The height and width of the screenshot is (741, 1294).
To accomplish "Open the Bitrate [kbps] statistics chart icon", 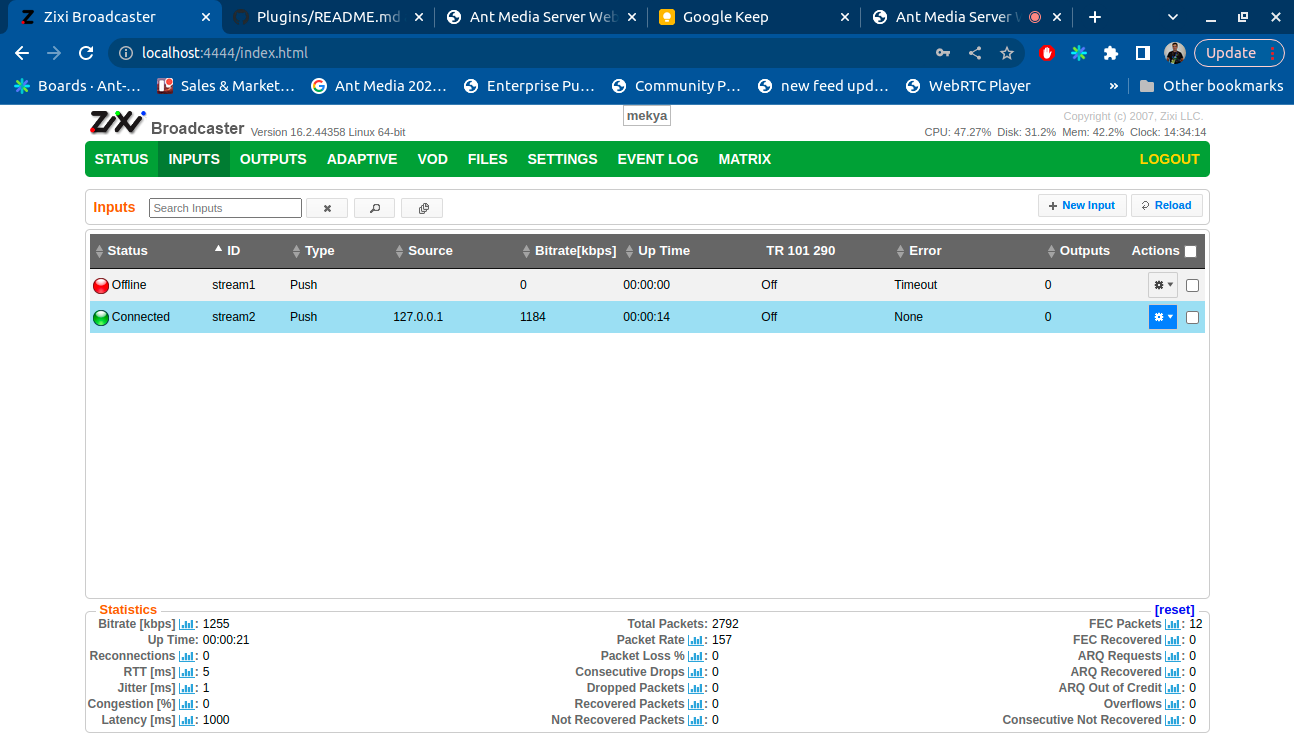I will tap(187, 624).
